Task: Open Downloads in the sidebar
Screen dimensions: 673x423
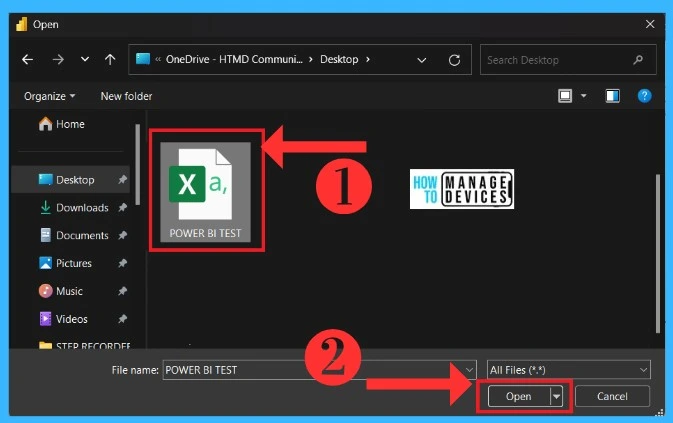Action: pyautogui.click(x=74, y=208)
